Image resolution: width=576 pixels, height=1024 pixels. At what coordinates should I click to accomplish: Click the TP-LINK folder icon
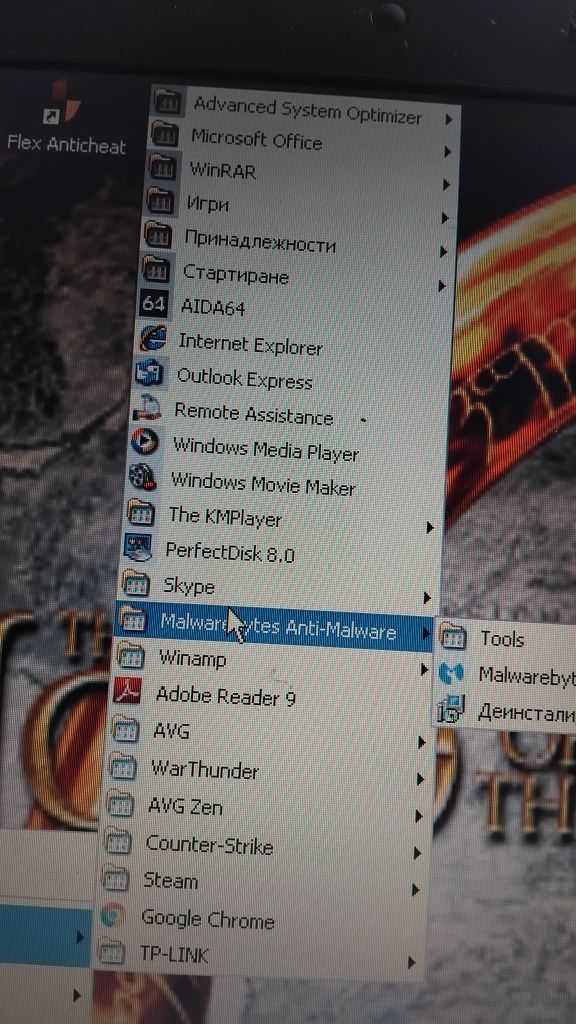click(x=111, y=952)
